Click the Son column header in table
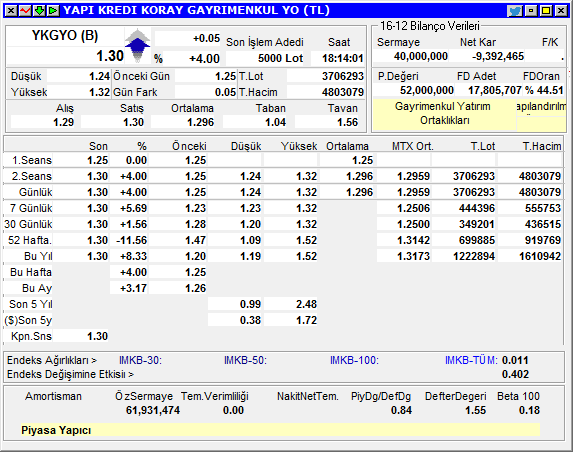This screenshot has width=573, height=452. click(98, 147)
